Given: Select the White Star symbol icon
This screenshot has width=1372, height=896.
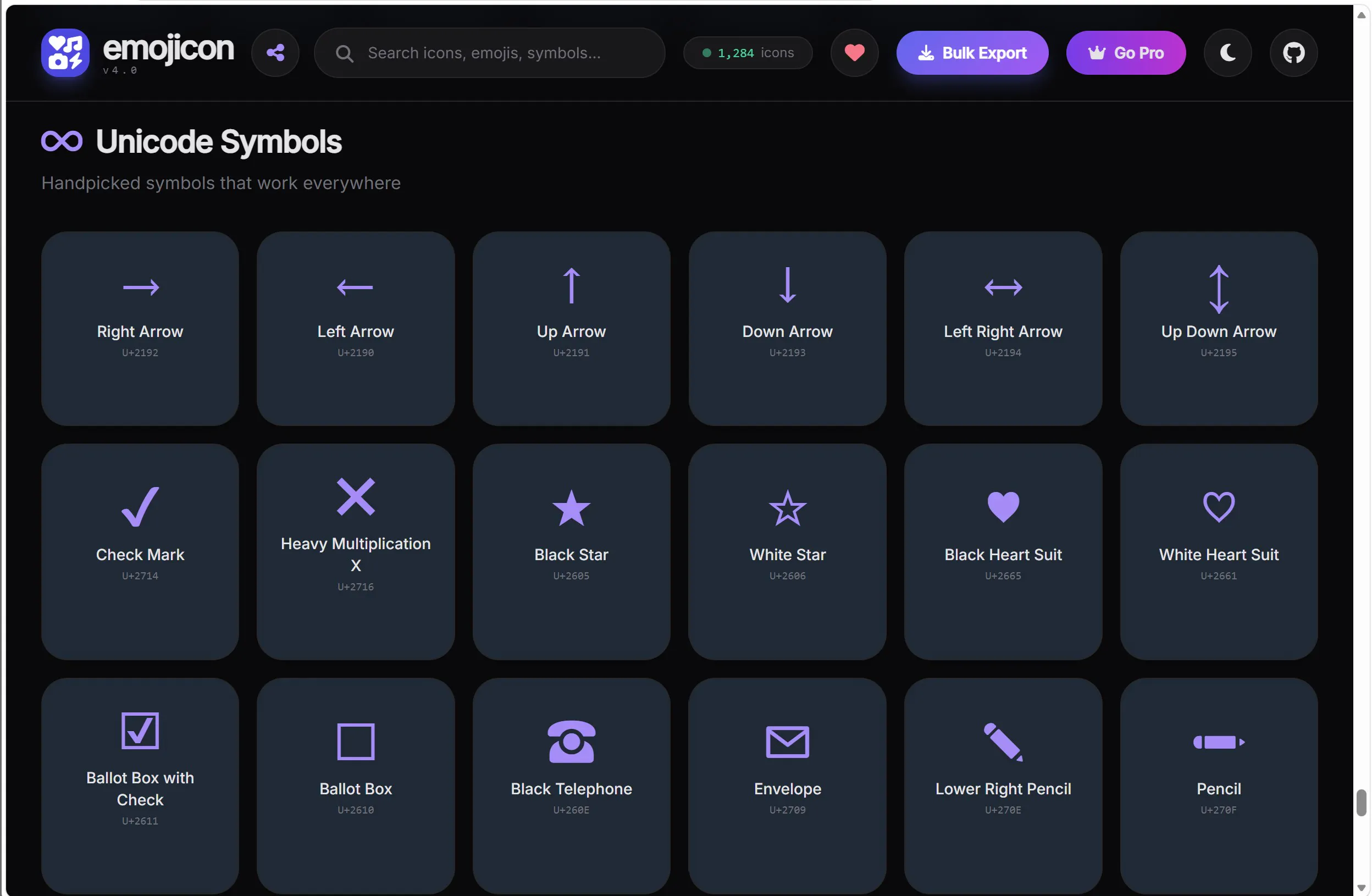Looking at the screenshot, I should pos(788,507).
